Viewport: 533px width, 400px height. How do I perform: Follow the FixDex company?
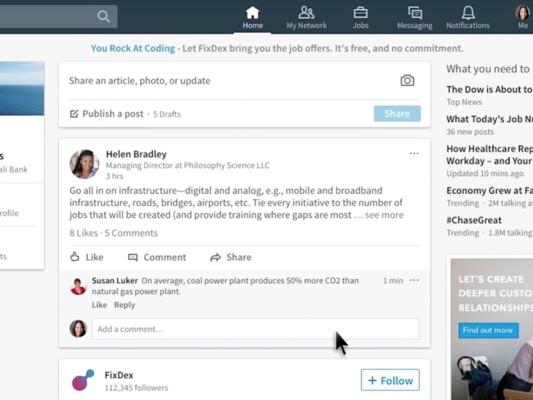(390, 380)
